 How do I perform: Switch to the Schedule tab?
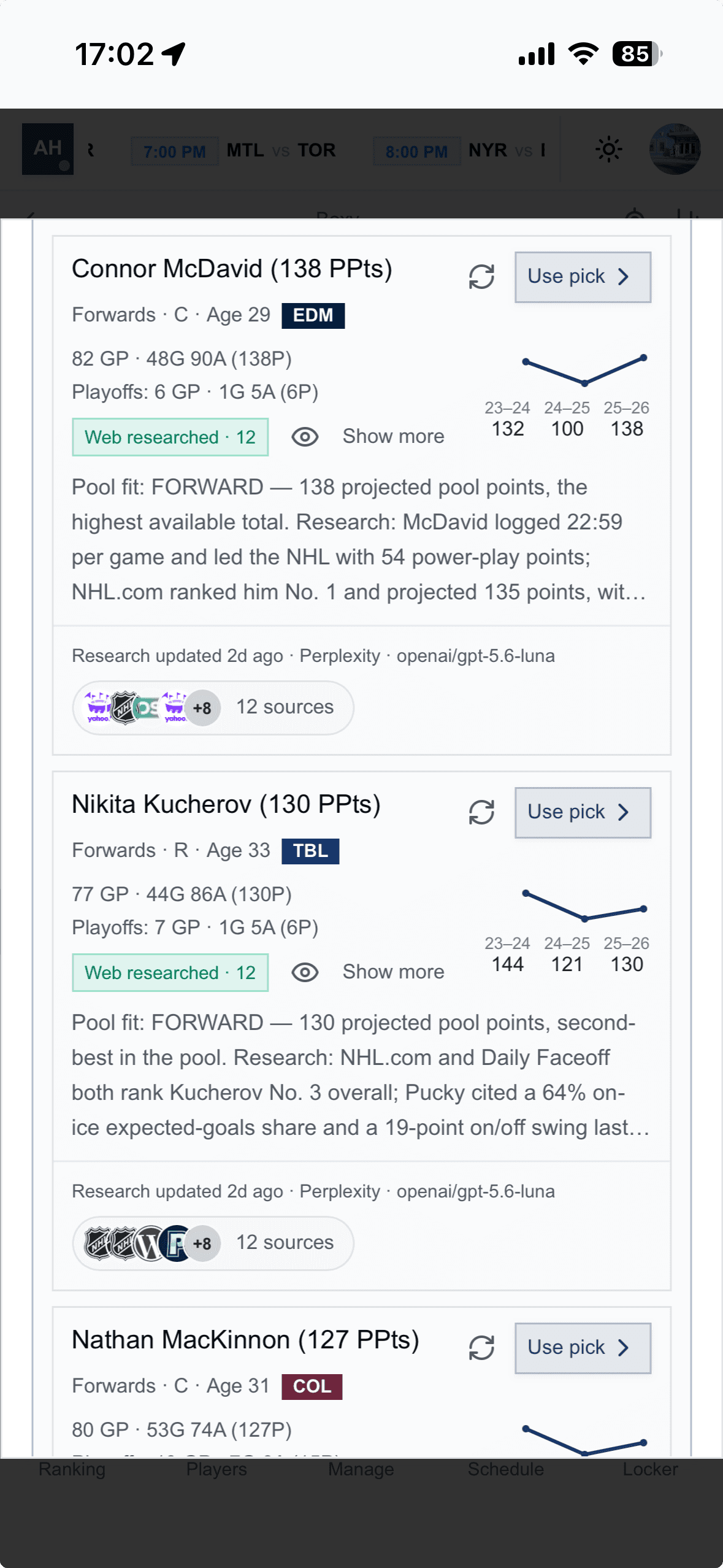(x=506, y=1469)
